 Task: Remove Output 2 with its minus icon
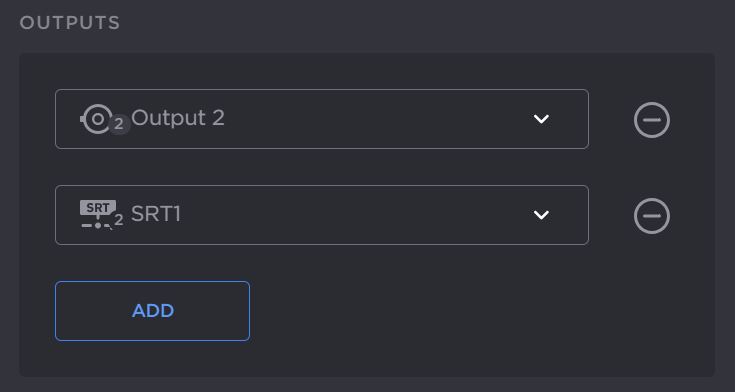click(x=652, y=120)
